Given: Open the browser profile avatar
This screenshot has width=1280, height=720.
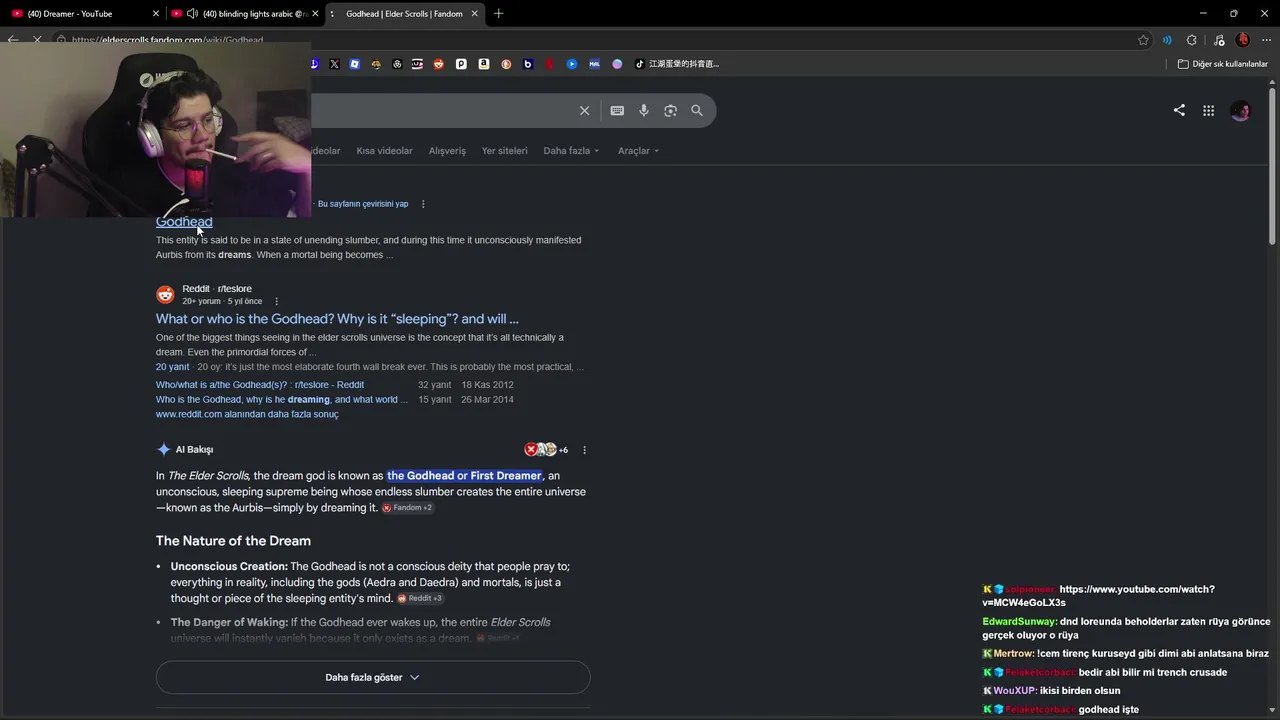Looking at the screenshot, I should pos(1243,40).
